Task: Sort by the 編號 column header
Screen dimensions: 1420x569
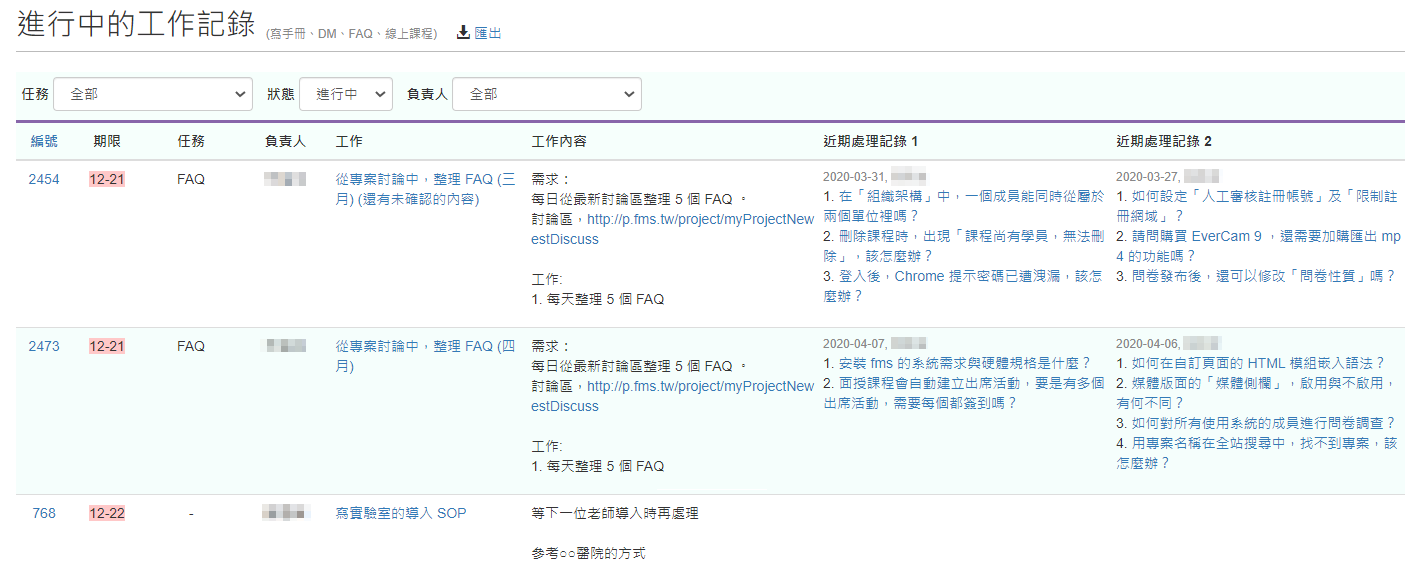Action: [44, 142]
